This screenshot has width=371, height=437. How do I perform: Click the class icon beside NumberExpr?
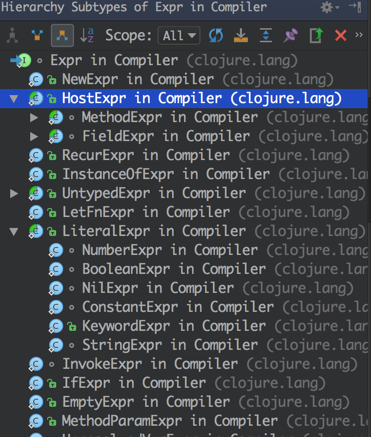tap(56, 251)
